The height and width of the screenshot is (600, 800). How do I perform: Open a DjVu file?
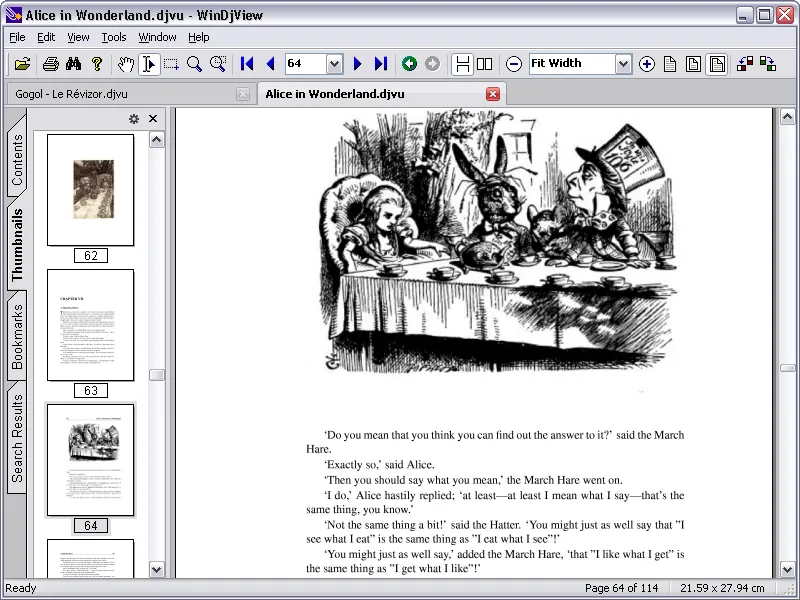[23, 64]
